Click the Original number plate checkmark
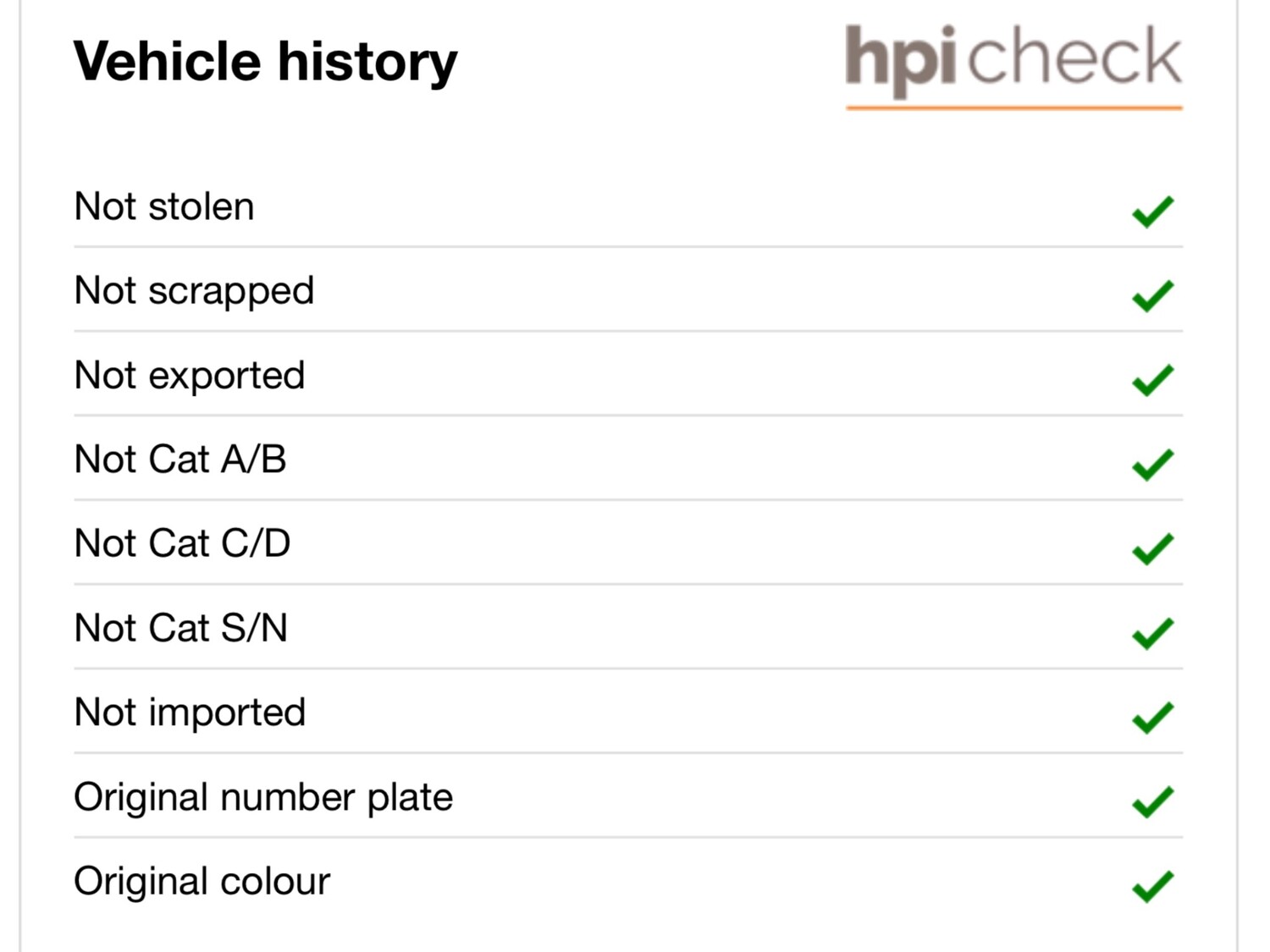This screenshot has width=1270, height=952. [x=1152, y=801]
